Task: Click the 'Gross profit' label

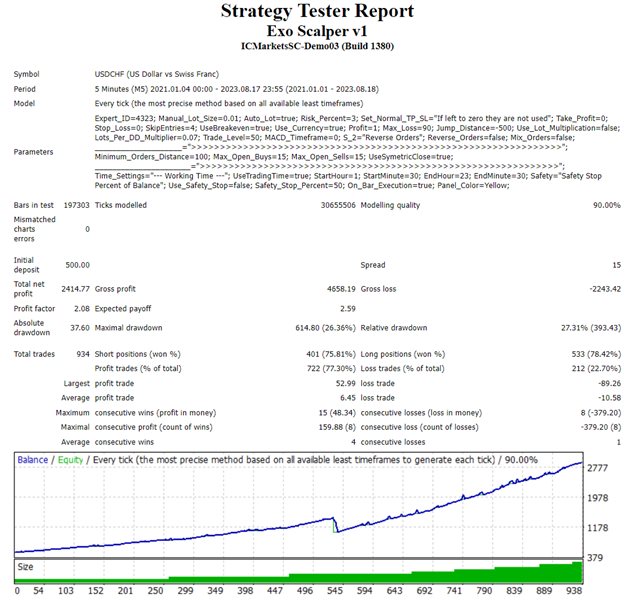Action: pyautogui.click(x=115, y=289)
